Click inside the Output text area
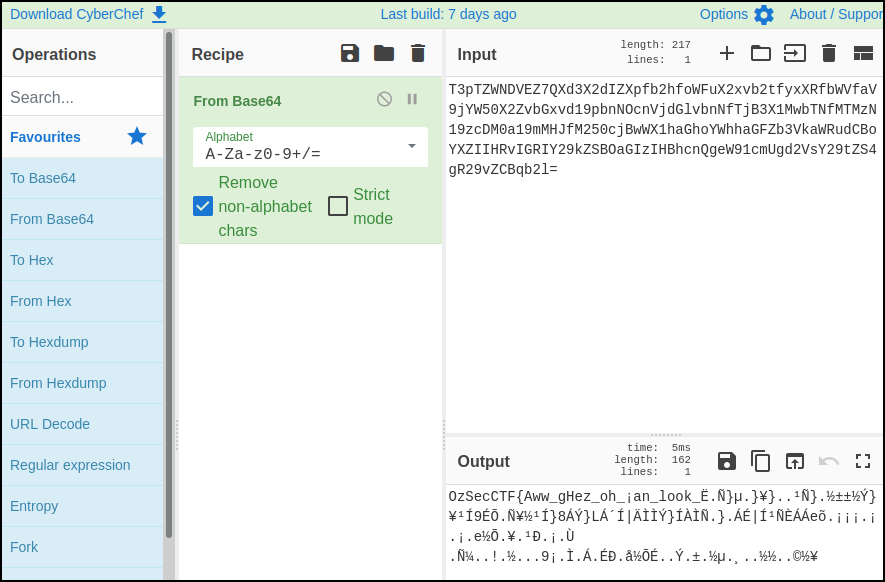The height and width of the screenshot is (582, 885). coord(664,531)
